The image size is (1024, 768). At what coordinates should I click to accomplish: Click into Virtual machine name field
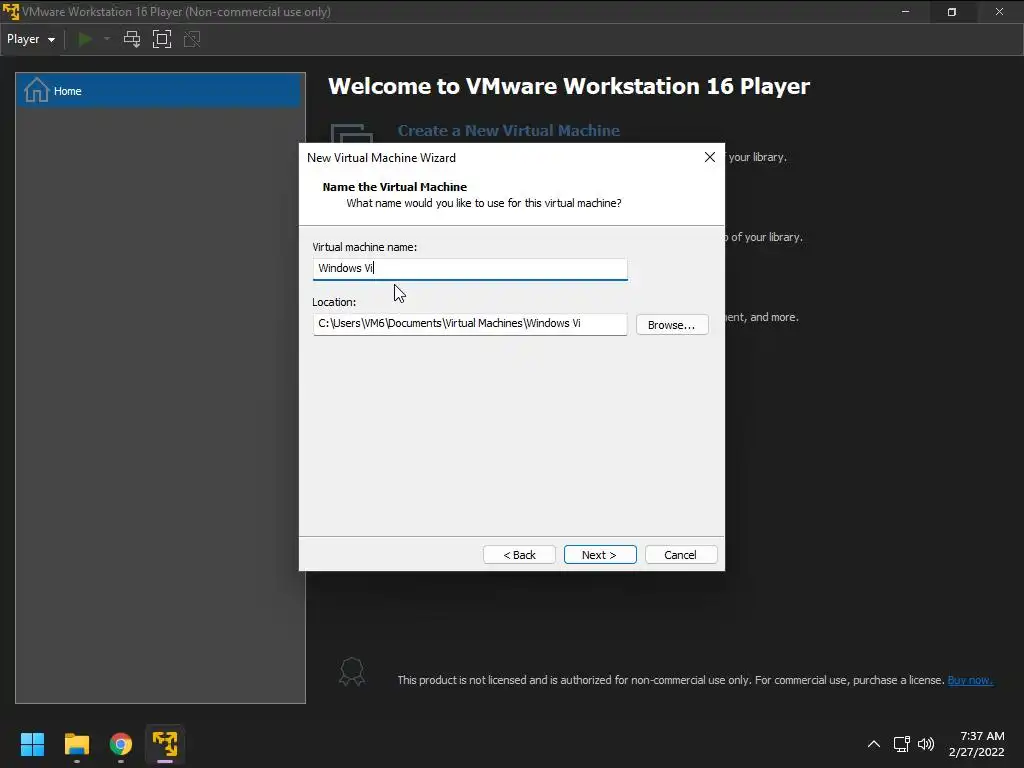tap(470, 268)
